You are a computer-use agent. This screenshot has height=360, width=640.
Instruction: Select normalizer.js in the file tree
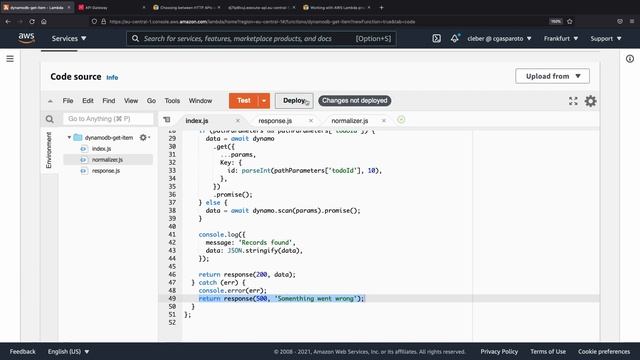tap(108, 160)
